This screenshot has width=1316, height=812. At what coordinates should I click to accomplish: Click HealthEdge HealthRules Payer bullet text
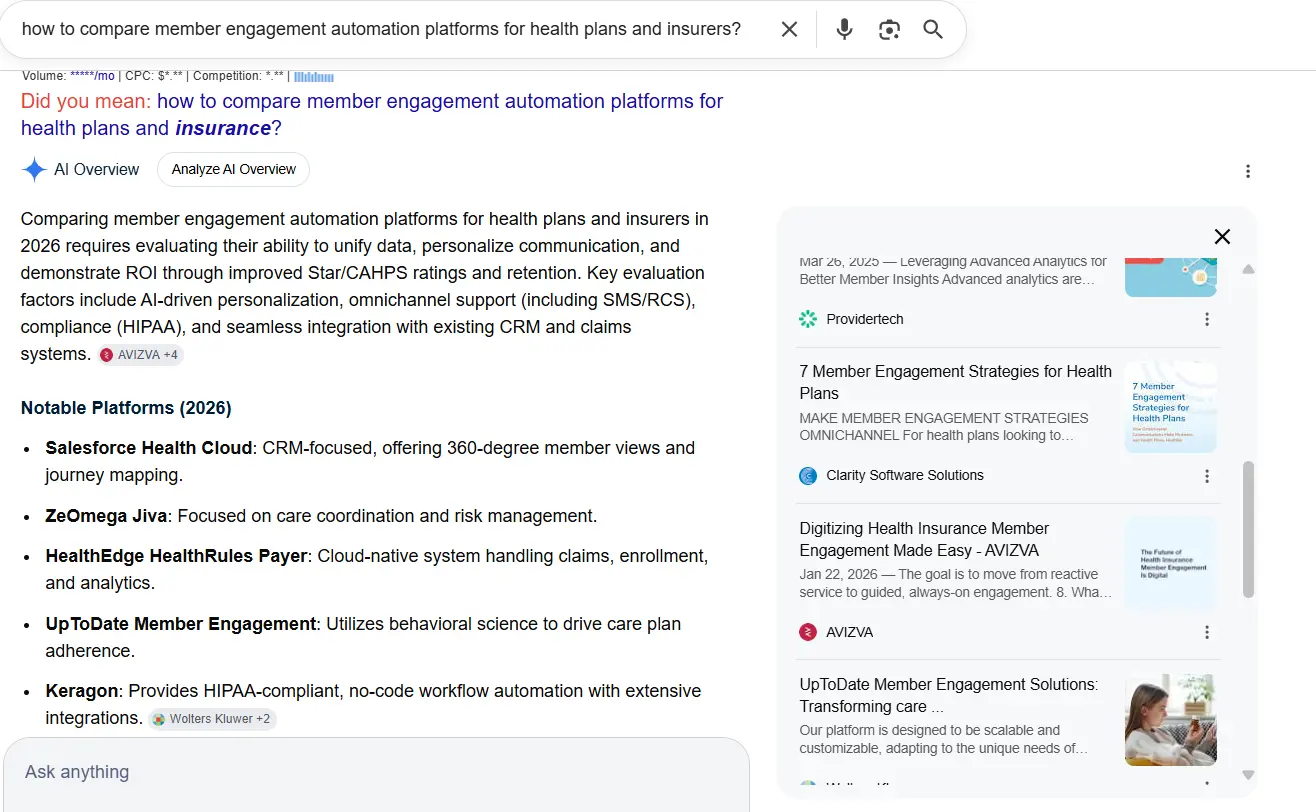pyautogui.click(x=377, y=569)
